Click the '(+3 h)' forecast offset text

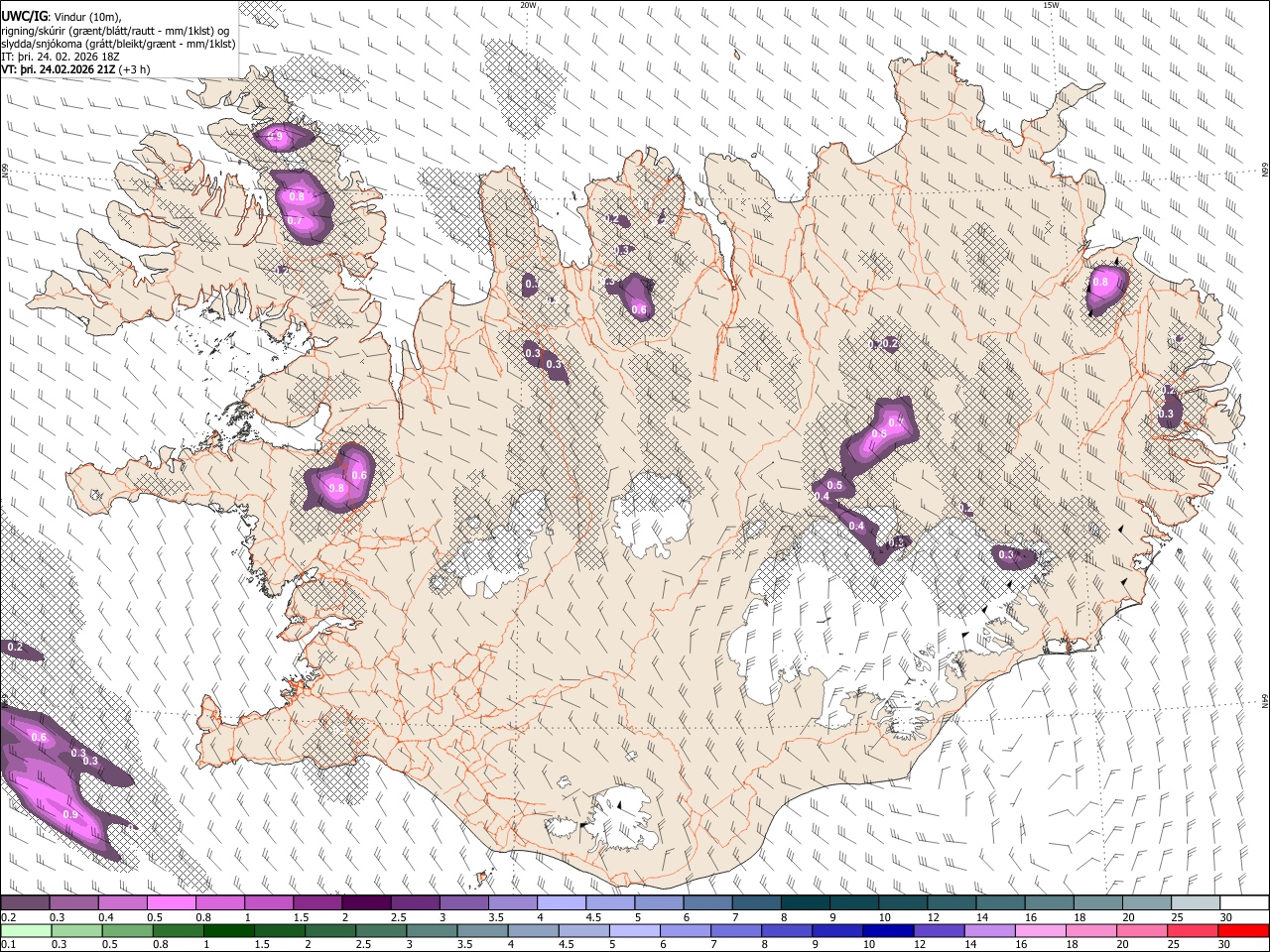click(x=134, y=69)
